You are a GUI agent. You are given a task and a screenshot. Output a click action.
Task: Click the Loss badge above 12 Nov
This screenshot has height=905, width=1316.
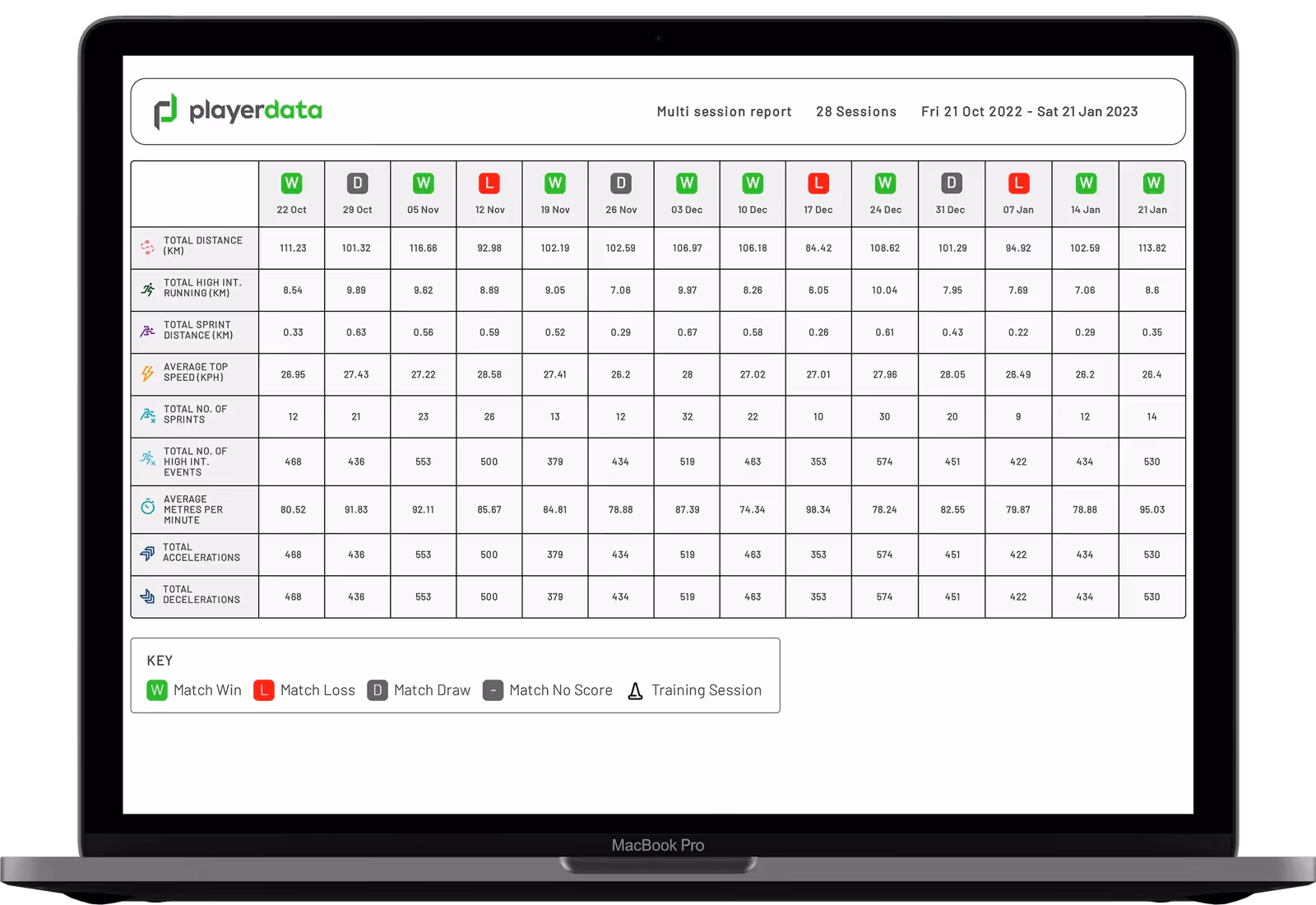[489, 183]
